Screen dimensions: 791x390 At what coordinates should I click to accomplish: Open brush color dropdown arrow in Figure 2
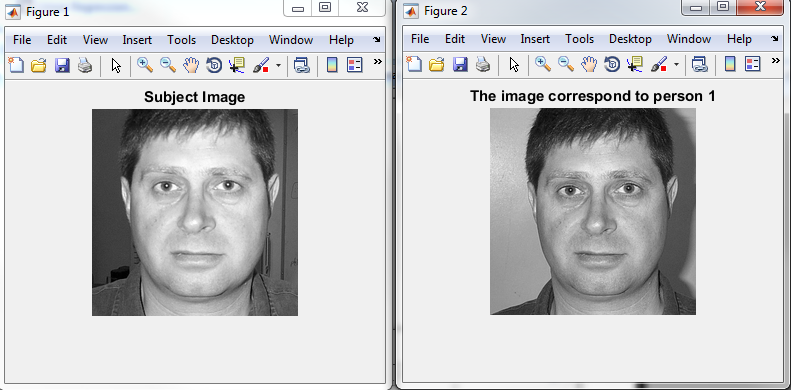coord(676,65)
